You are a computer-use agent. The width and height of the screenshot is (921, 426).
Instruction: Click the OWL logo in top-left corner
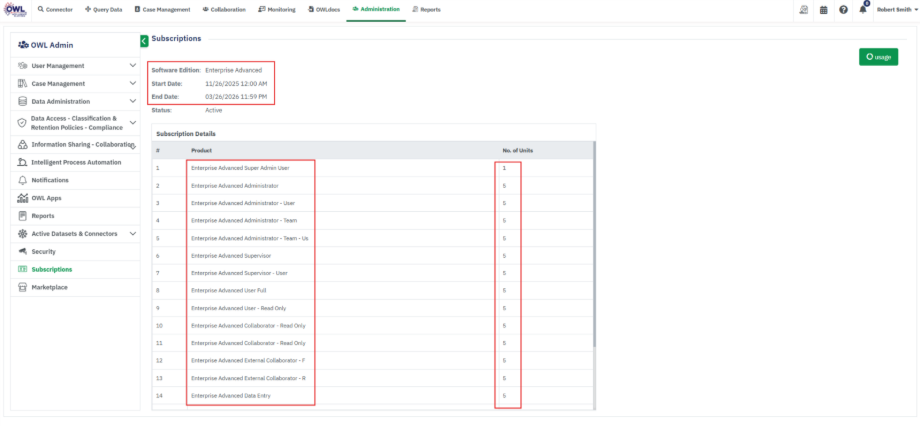pyautogui.click(x=15, y=9)
